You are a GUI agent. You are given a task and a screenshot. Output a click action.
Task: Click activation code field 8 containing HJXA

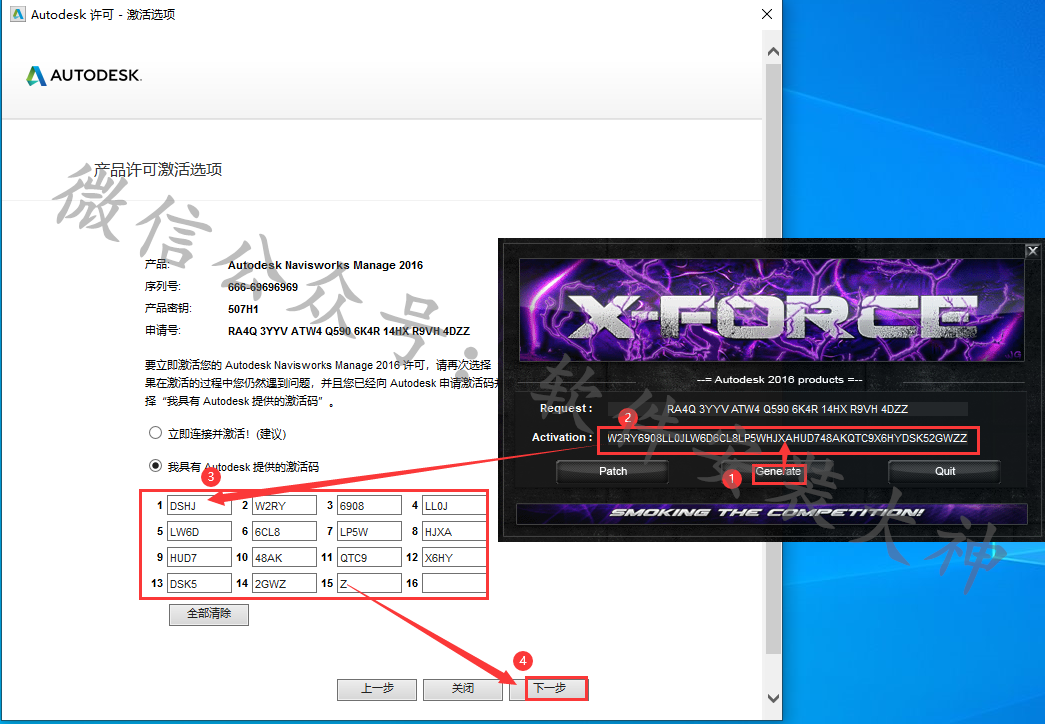[455, 531]
